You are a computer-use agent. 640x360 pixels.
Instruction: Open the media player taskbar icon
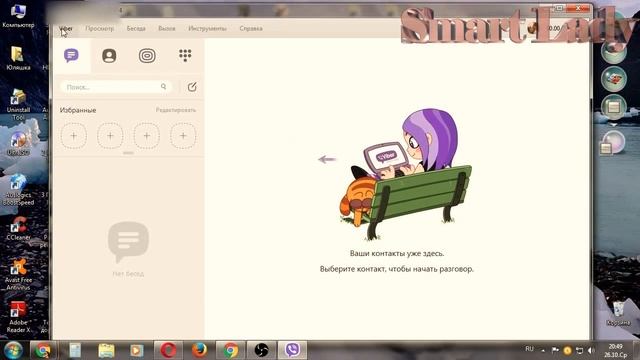137,350
